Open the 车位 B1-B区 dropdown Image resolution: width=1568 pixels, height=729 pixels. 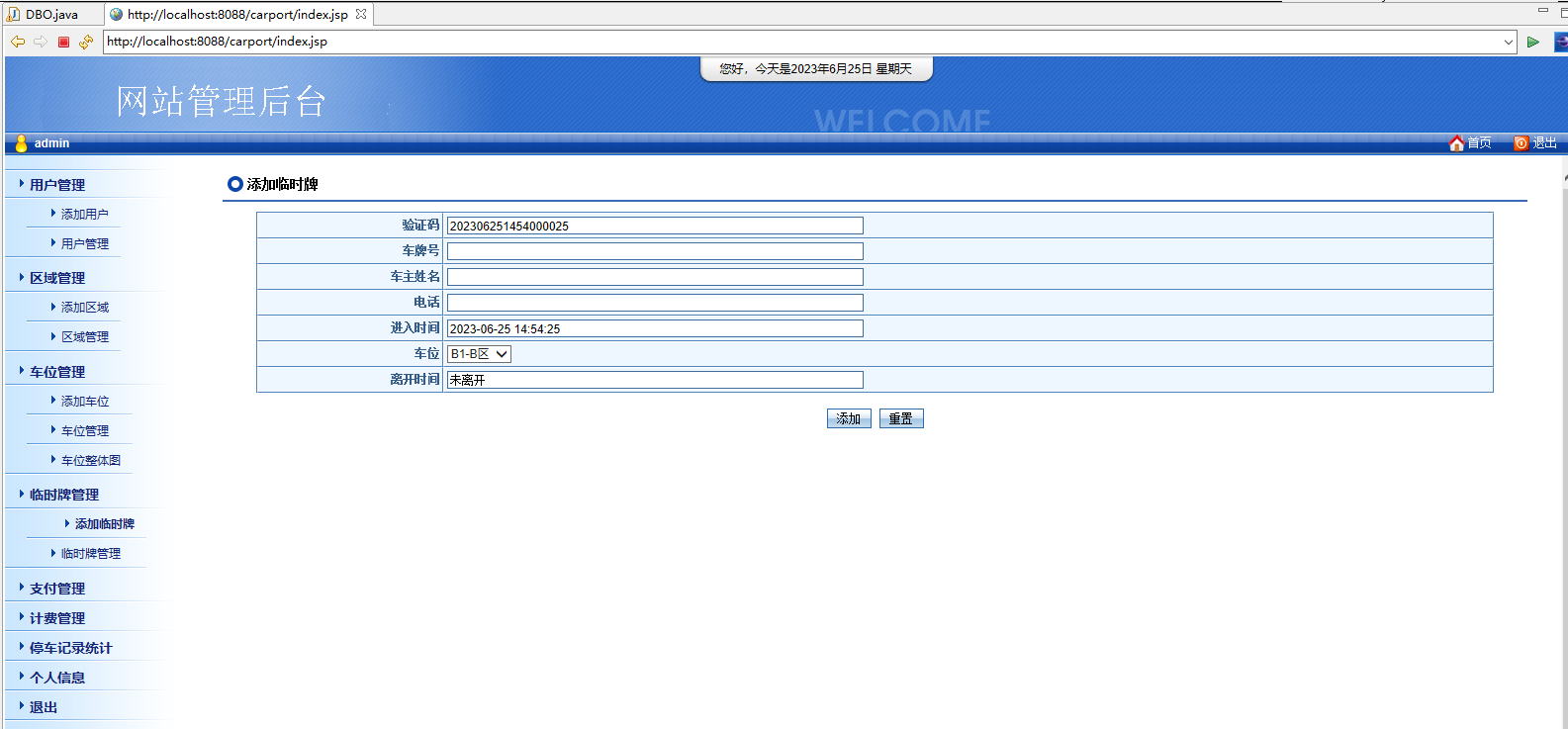click(x=480, y=354)
